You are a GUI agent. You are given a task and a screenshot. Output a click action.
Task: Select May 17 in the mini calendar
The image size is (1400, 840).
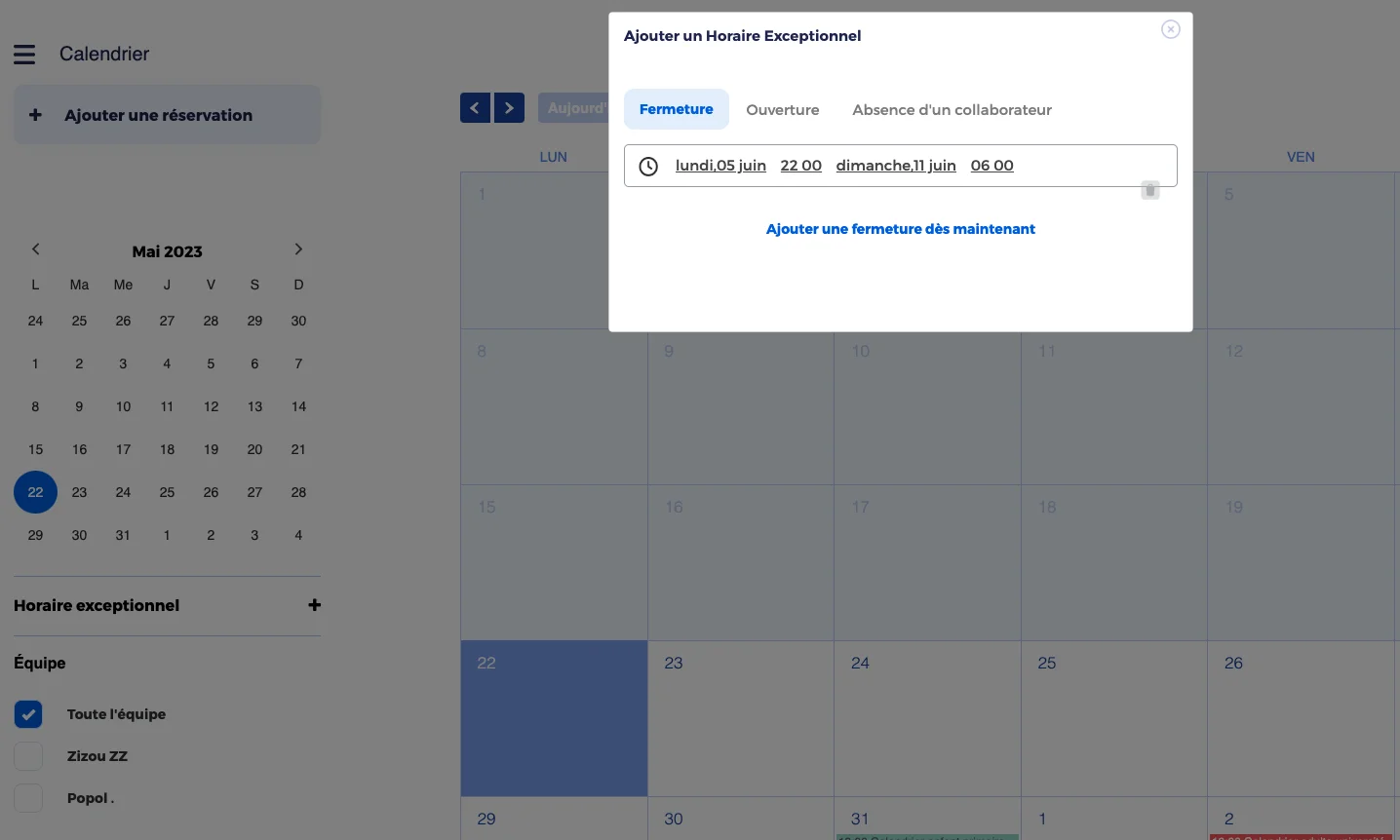coord(123,449)
